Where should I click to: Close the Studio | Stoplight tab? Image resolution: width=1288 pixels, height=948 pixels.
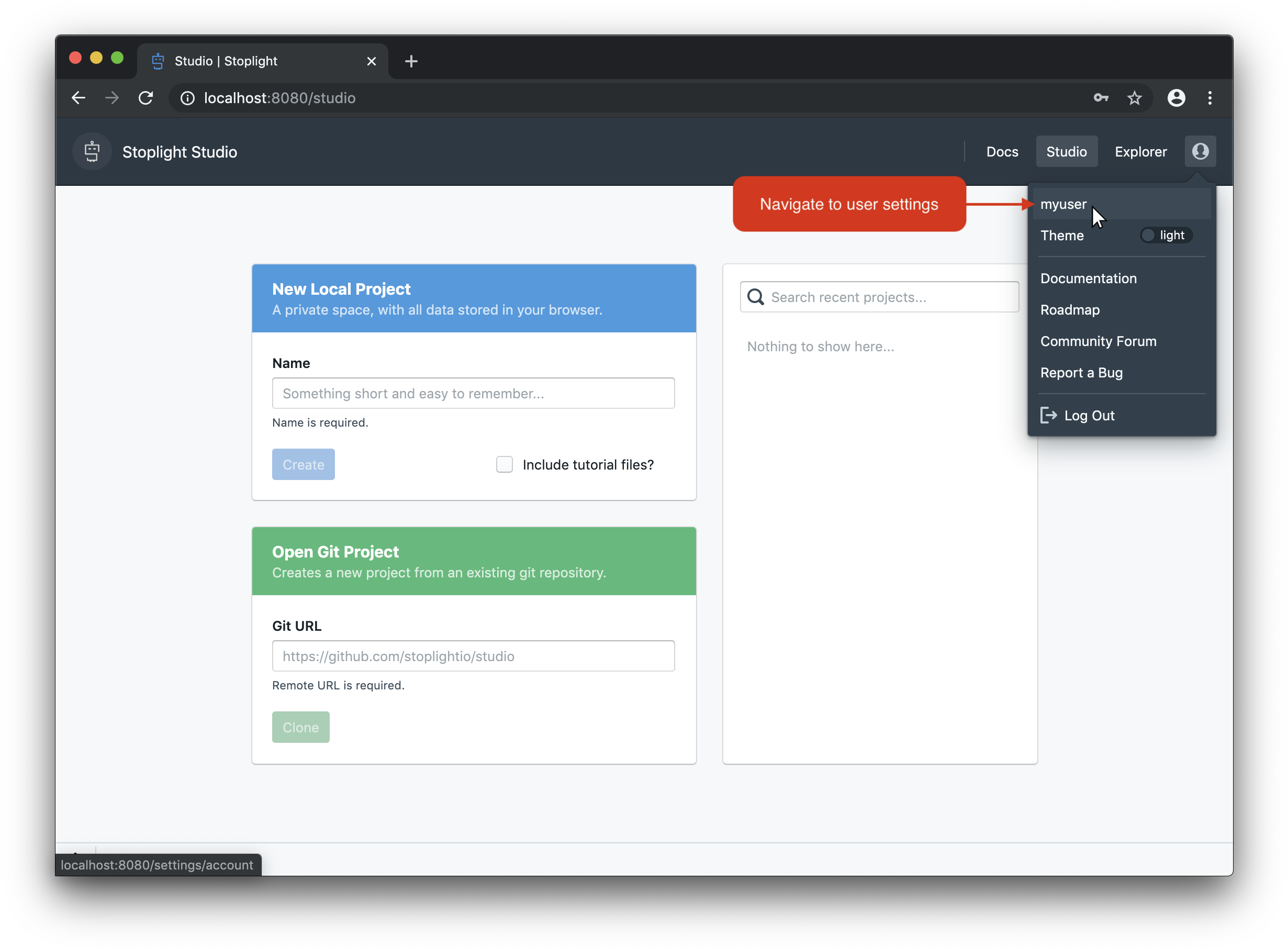coord(371,61)
